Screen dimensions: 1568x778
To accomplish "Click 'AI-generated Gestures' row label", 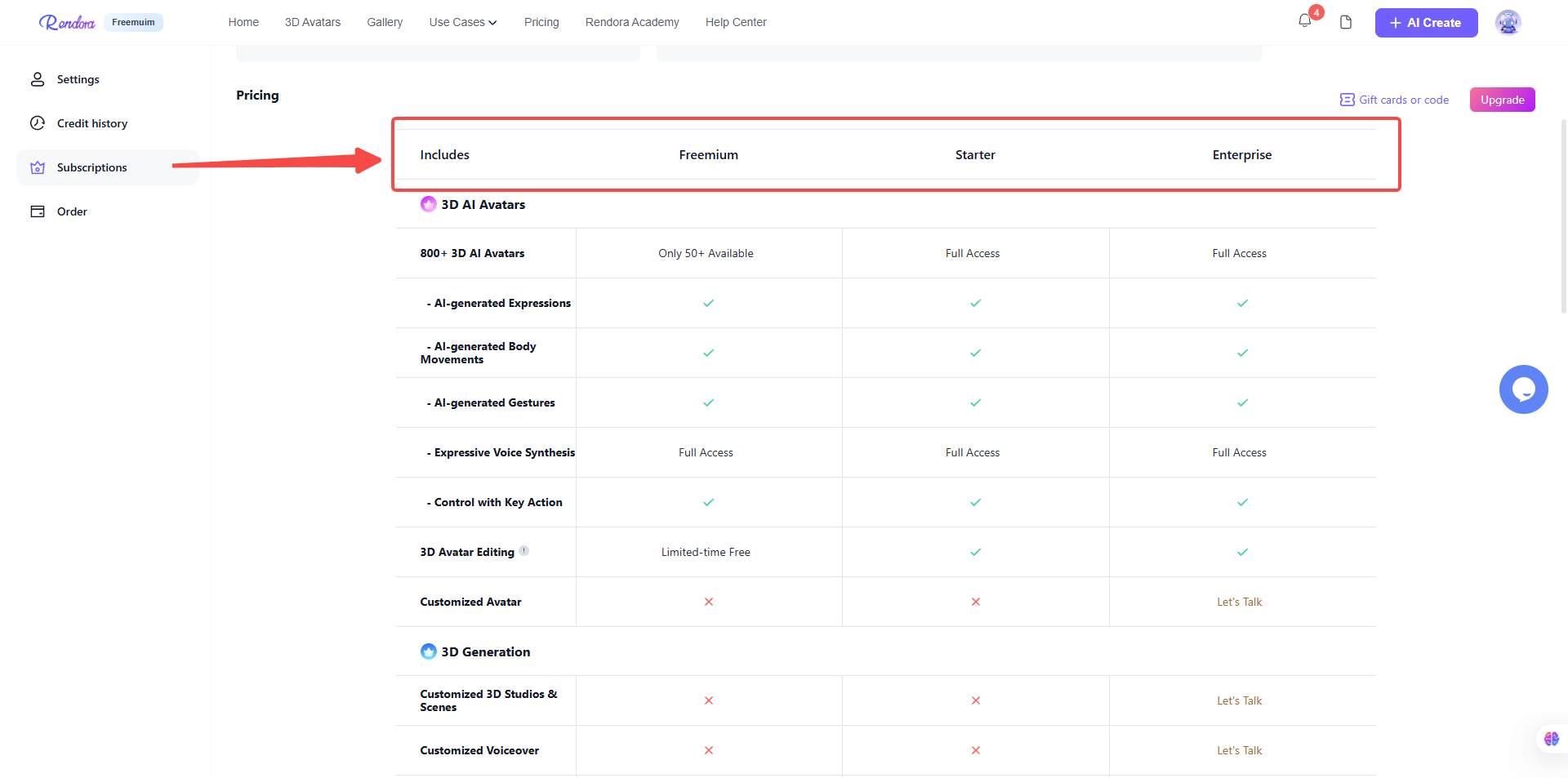I will (x=491, y=402).
